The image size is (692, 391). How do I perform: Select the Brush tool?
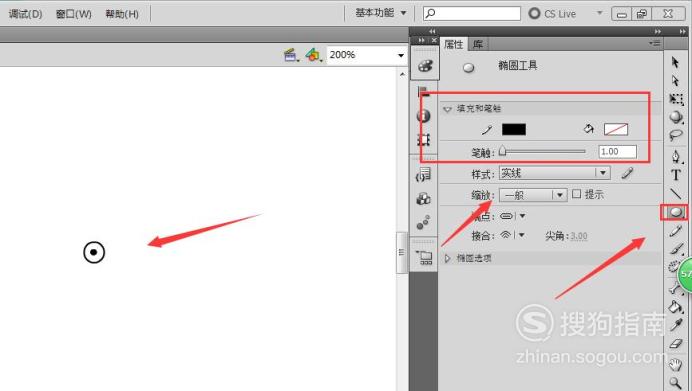(x=676, y=249)
